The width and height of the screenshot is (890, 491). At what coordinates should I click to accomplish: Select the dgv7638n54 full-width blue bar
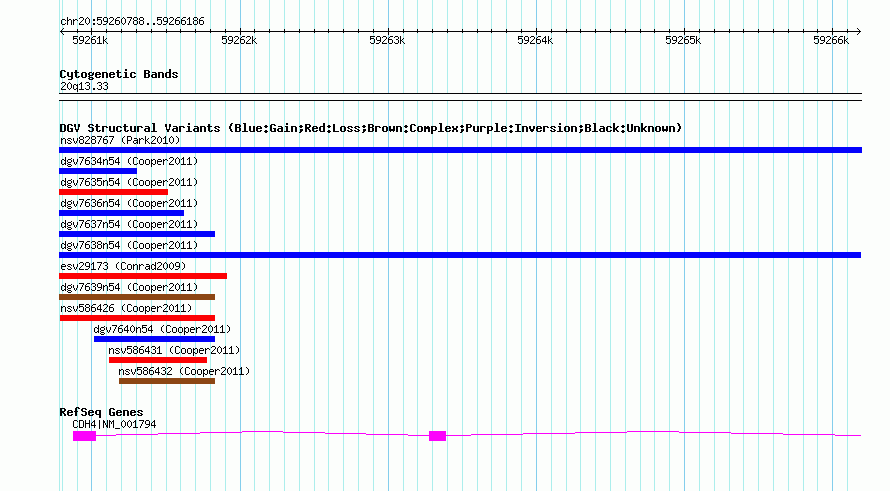460,255
